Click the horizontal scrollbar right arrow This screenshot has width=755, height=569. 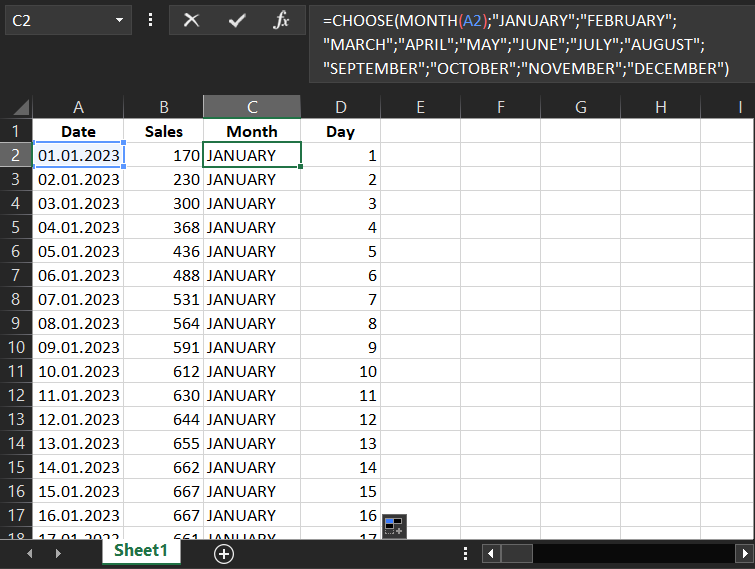[743, 553]
